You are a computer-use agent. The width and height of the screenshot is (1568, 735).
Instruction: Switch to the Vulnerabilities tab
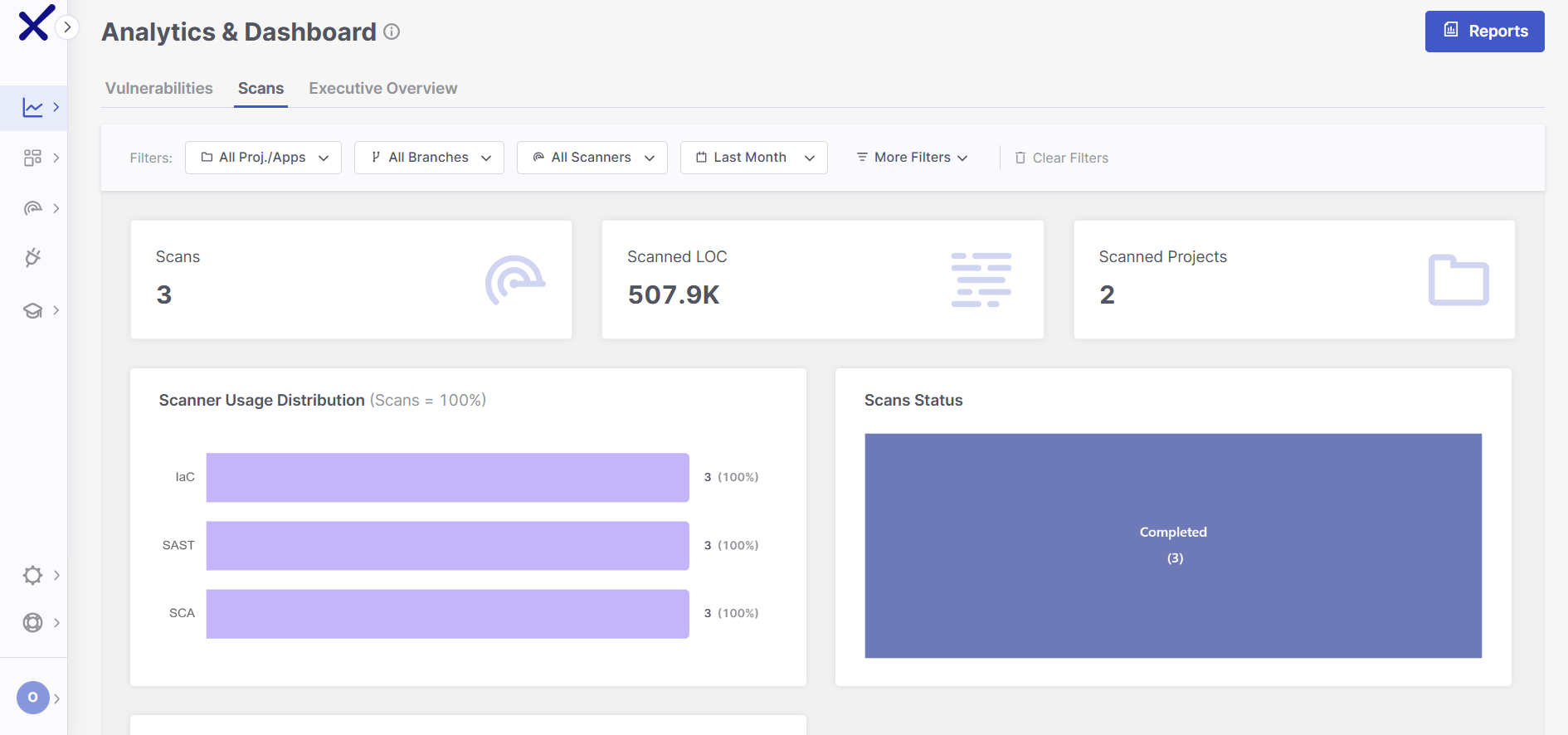159,89
